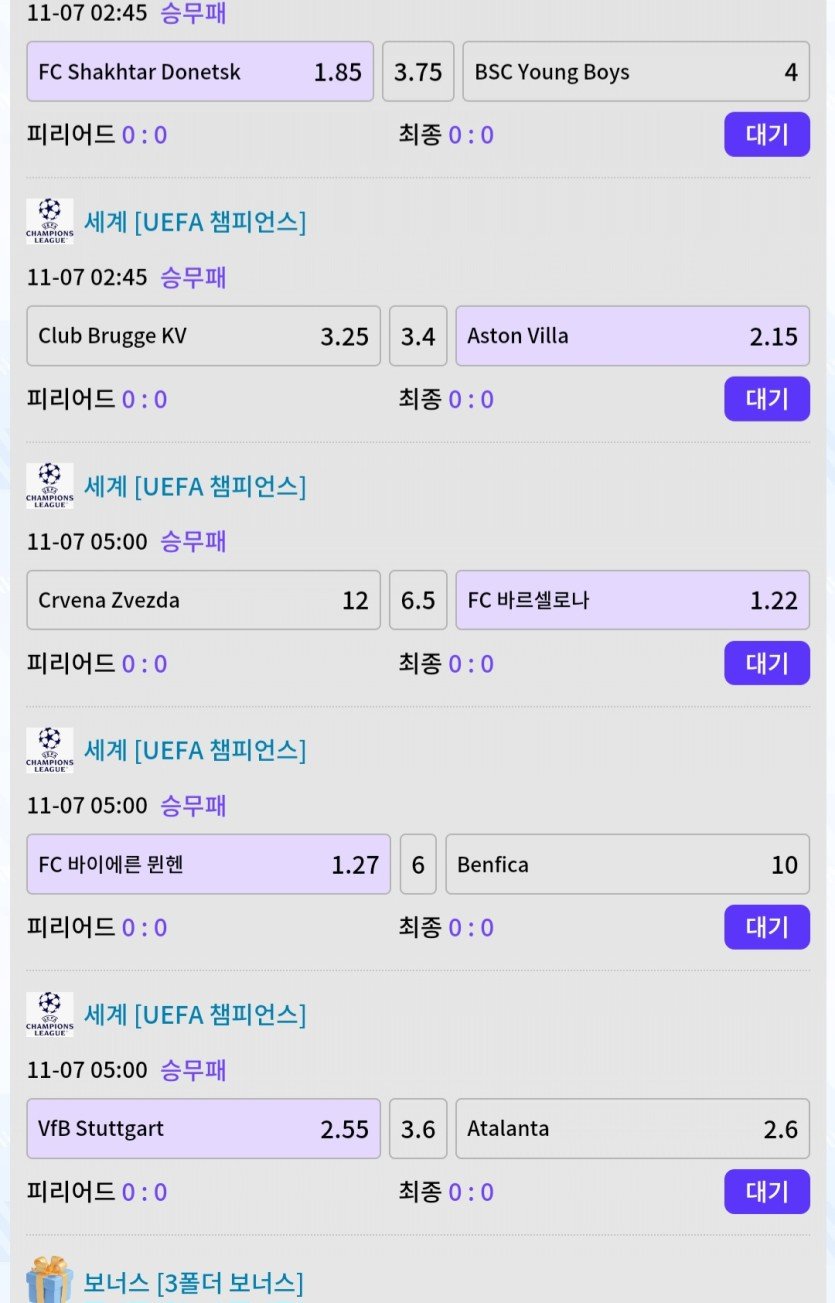The width and height of the screenshot is (835, 1303).
Task: Open 세계 [UEFA 챔피언스] link above Club Brugge
Action: pos(195,221)
